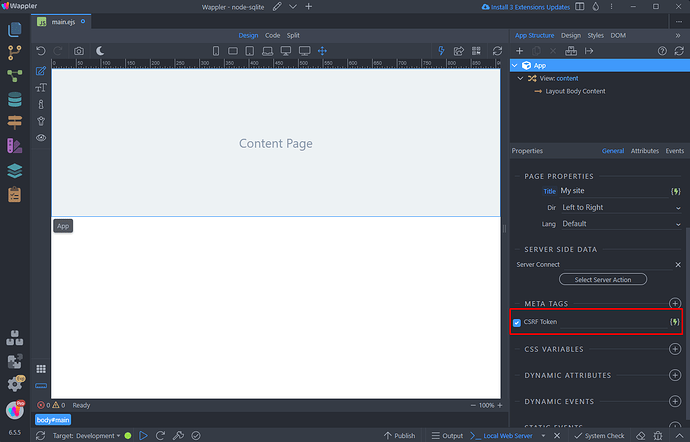Viewport: 690px width, 442px height.
Task: Toggle data binding for Title field
Action: click(x=675, y=190)
